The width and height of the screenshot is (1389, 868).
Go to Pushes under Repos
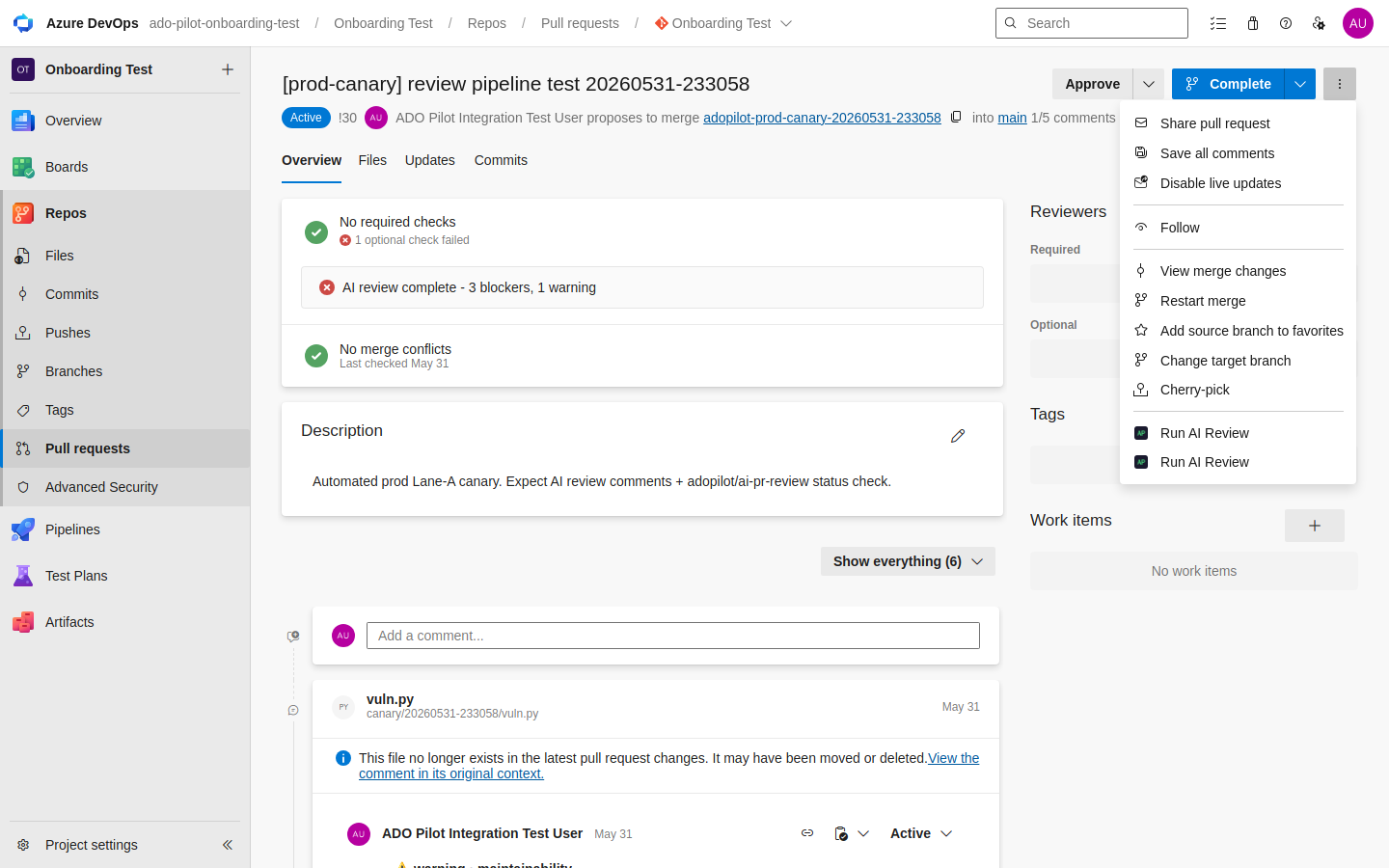pos(125,333)
